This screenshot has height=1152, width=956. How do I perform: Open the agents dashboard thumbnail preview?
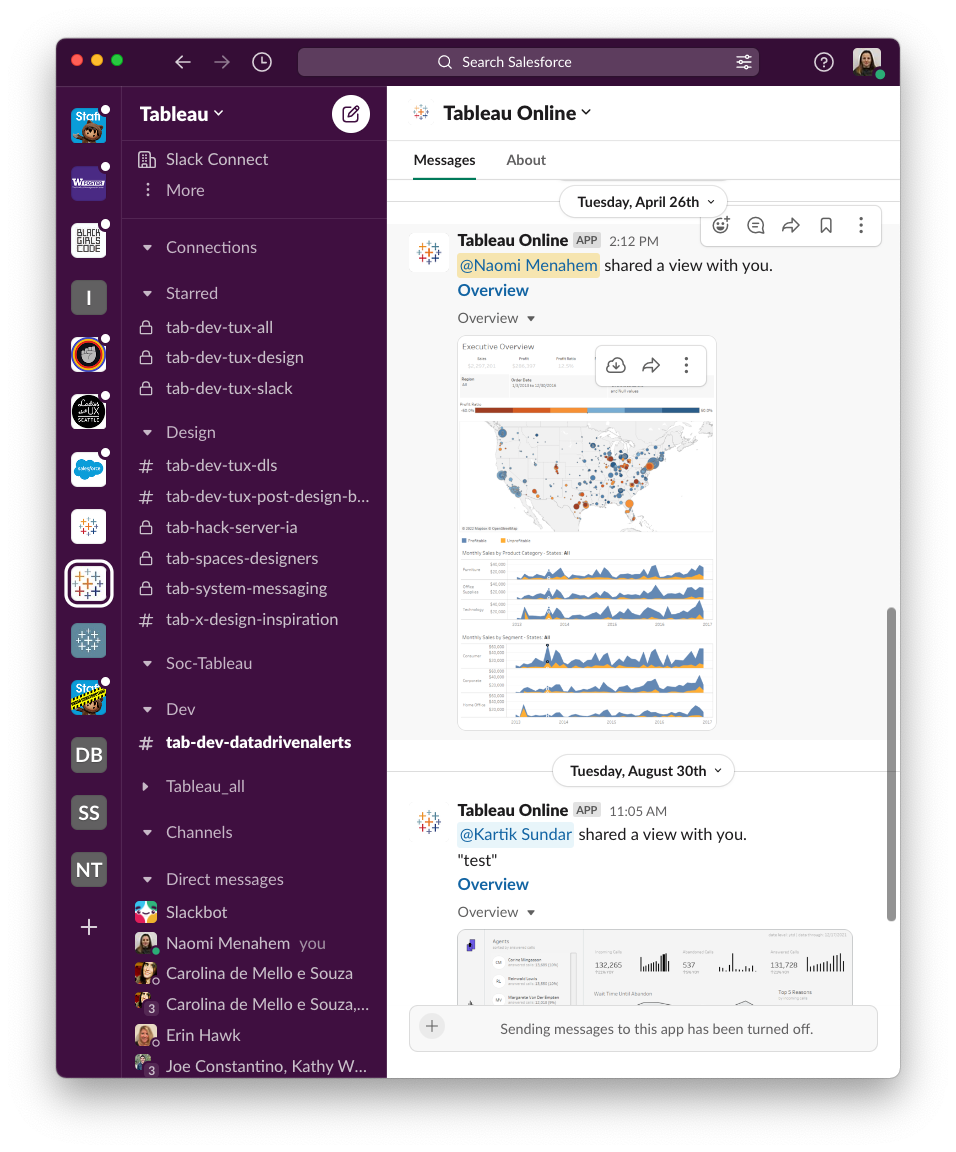tap(655, 968)
